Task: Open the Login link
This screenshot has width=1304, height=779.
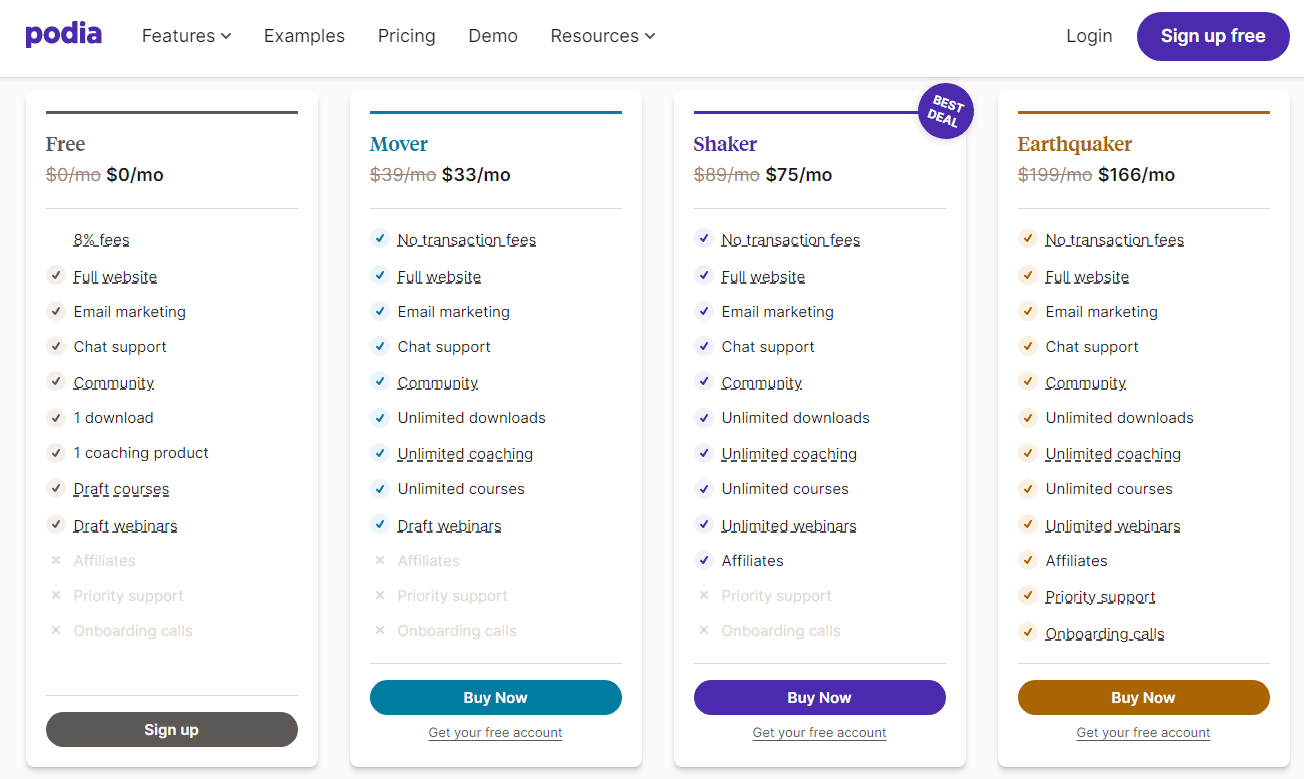Action: pos(1089,36)
